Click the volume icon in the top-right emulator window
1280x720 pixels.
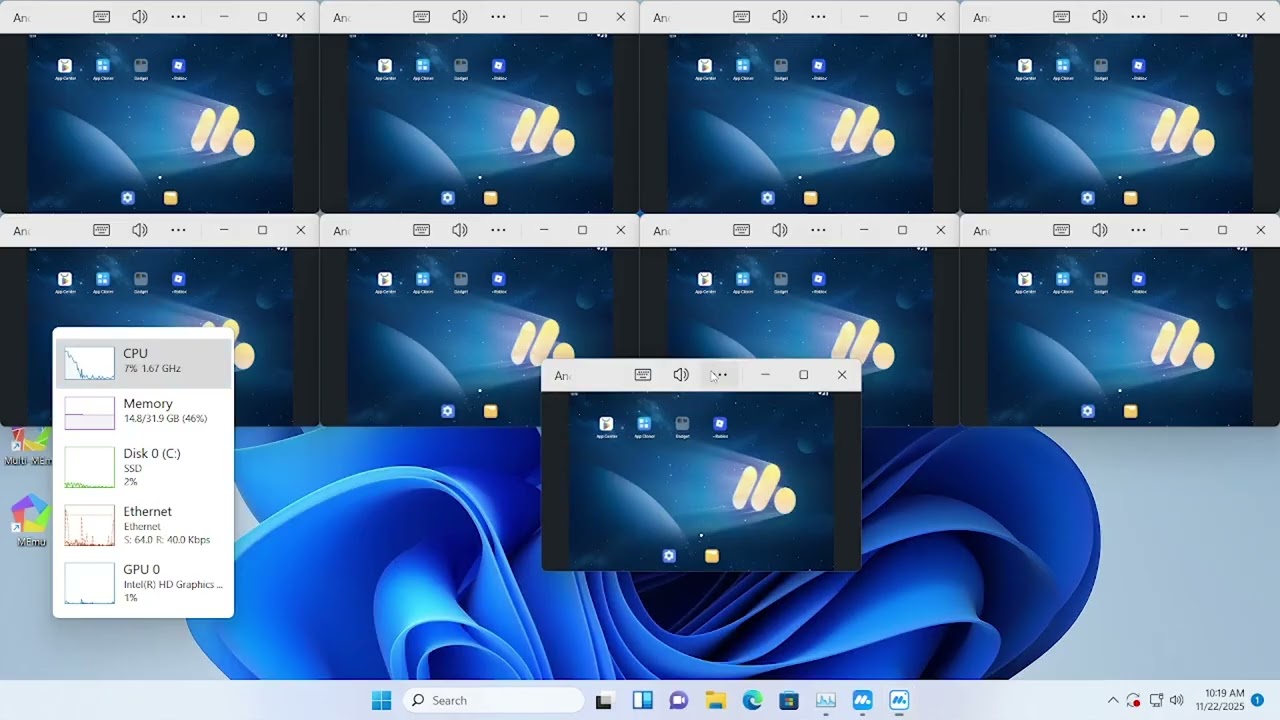(1100, 17)
